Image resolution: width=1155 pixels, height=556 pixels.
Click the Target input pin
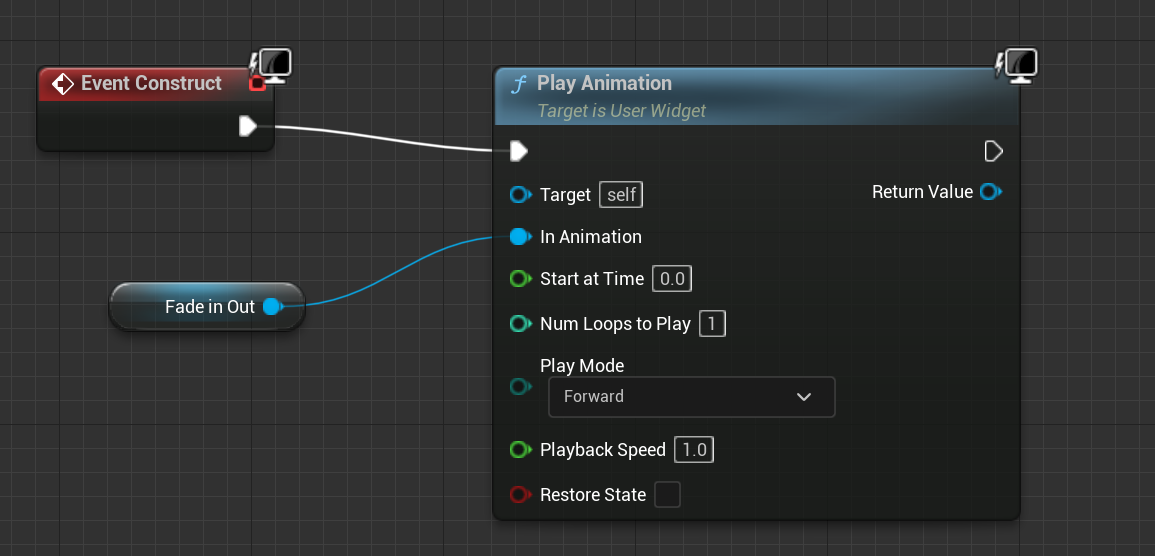(x=520, y=195)
